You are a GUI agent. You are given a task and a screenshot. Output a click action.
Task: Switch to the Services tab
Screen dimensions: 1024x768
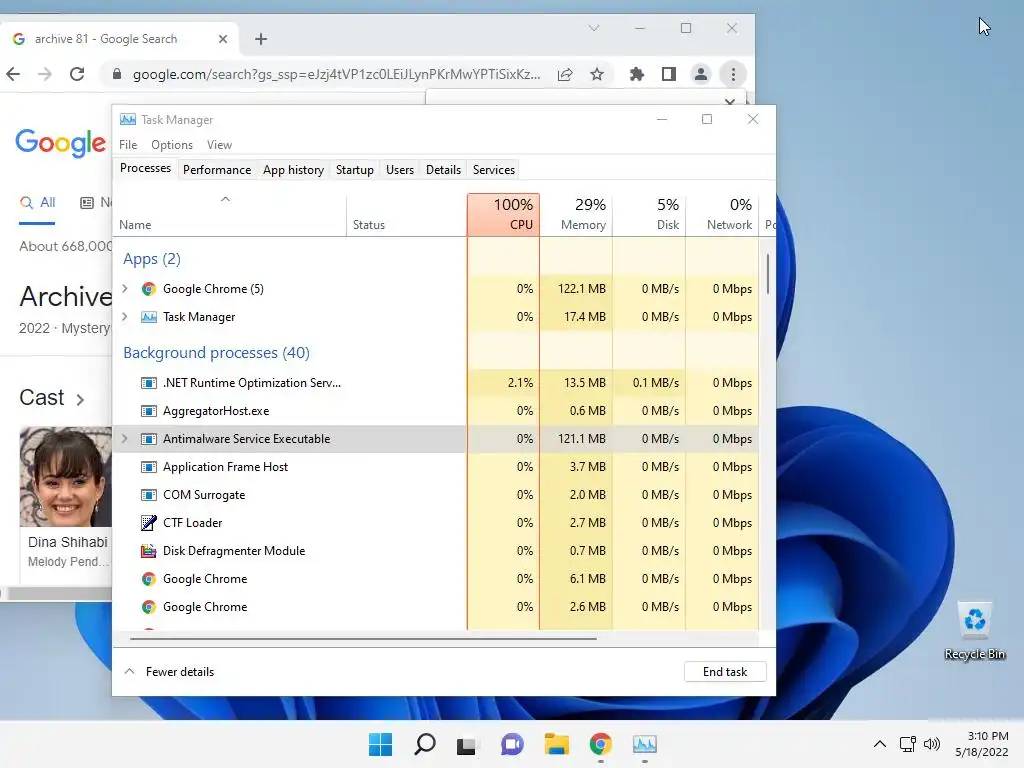coord(494,170)
